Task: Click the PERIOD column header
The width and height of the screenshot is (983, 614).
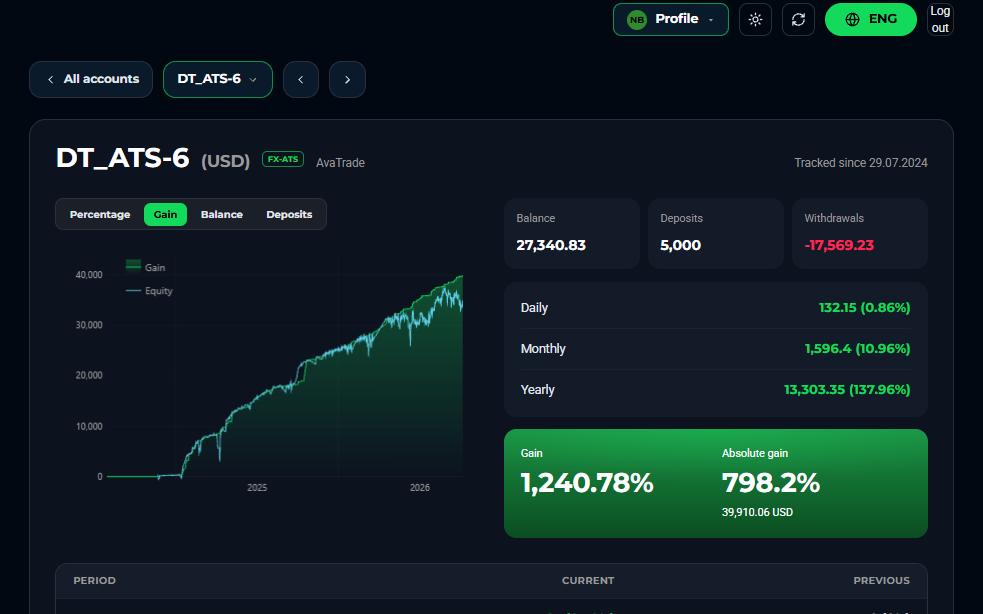Action: pyautogui.click(x=95, y=581)
